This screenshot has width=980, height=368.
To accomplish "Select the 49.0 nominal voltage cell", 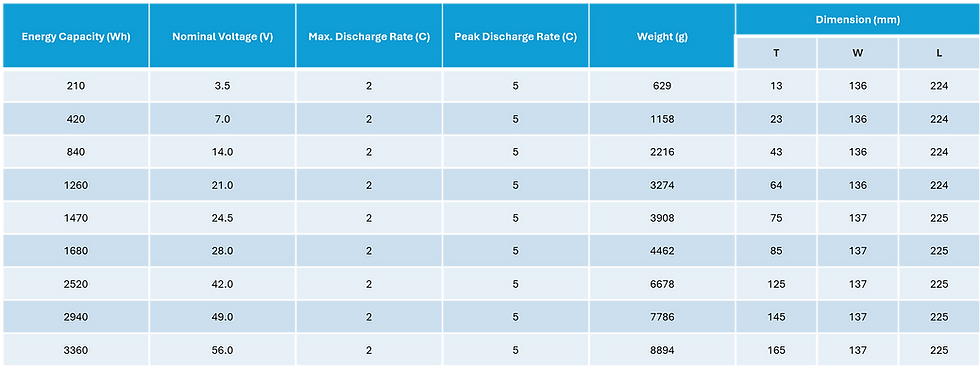I will click(x=222, y=317).
